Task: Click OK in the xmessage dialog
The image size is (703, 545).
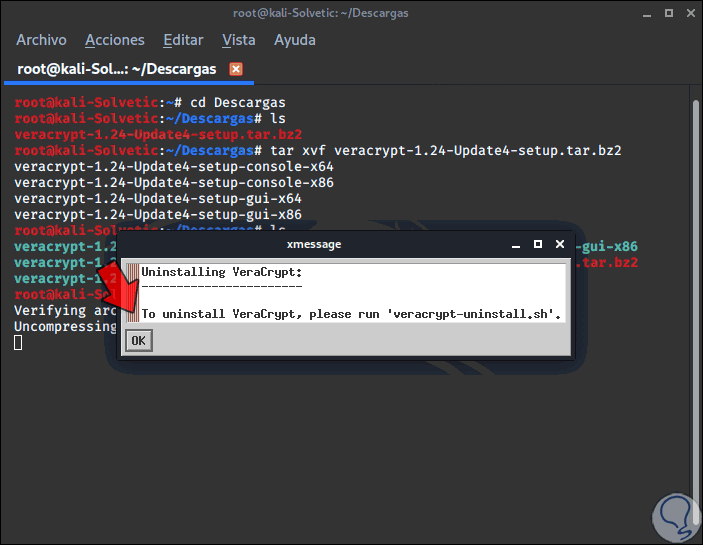Action: [x=139, y=341]
